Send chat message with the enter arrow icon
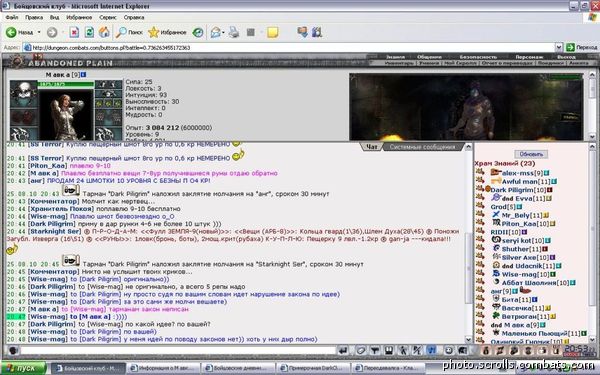The width and height of the screenshot is (600, 375). tap(343, 350)
